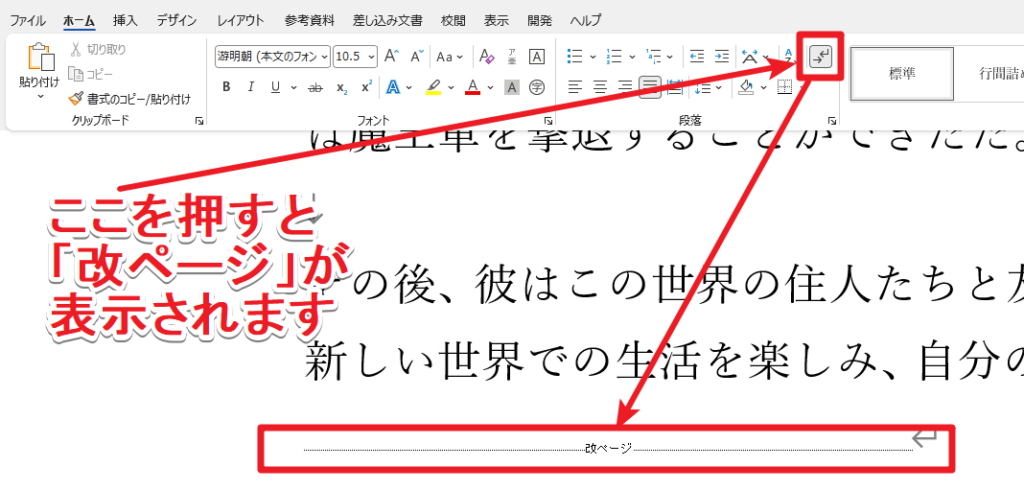Apply subscript x₂ formatting
The height and width of the screenshot is (490, 1024).
coord(341,87)
